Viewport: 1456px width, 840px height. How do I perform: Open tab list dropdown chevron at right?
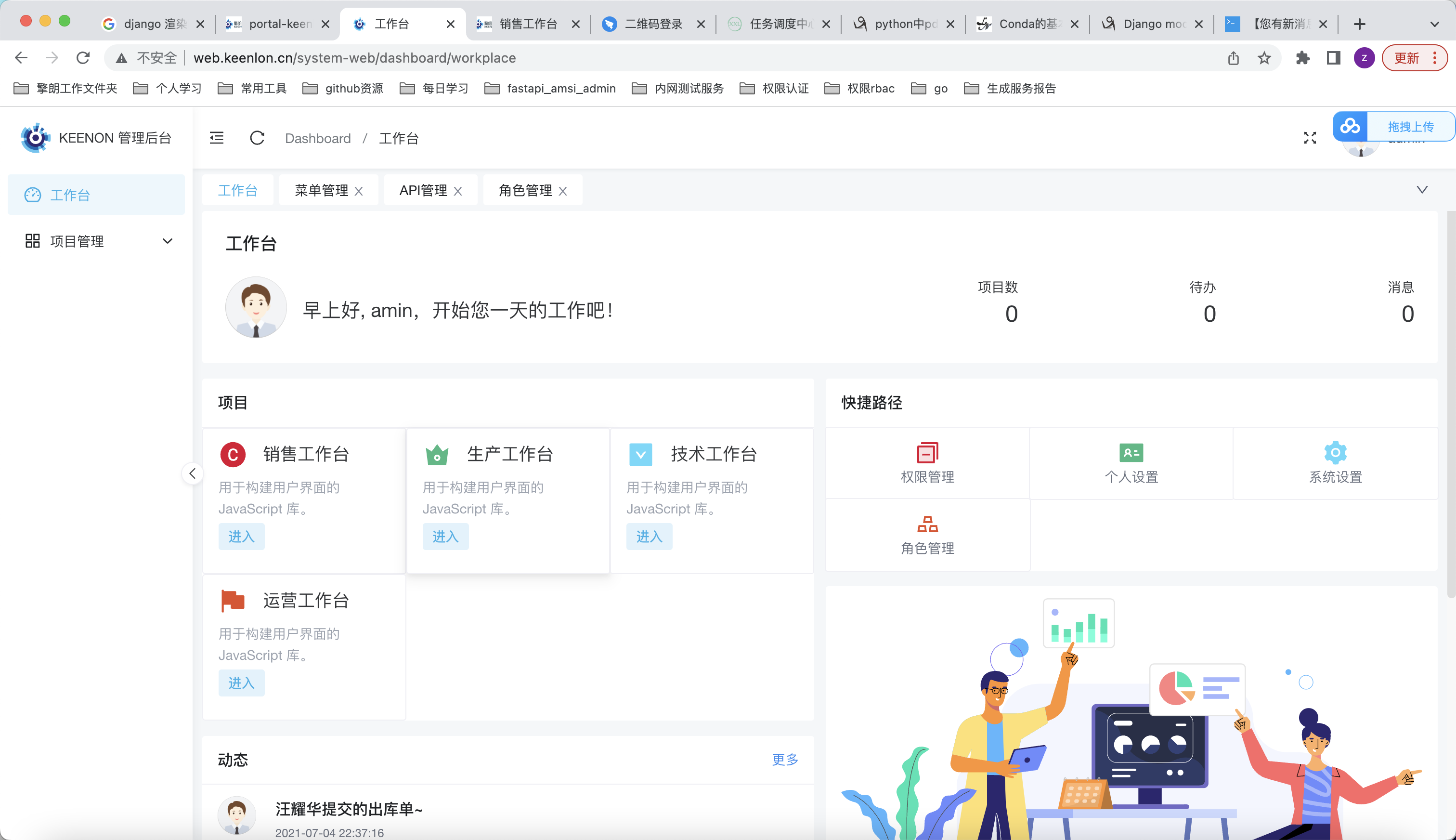pos(1422,190)
